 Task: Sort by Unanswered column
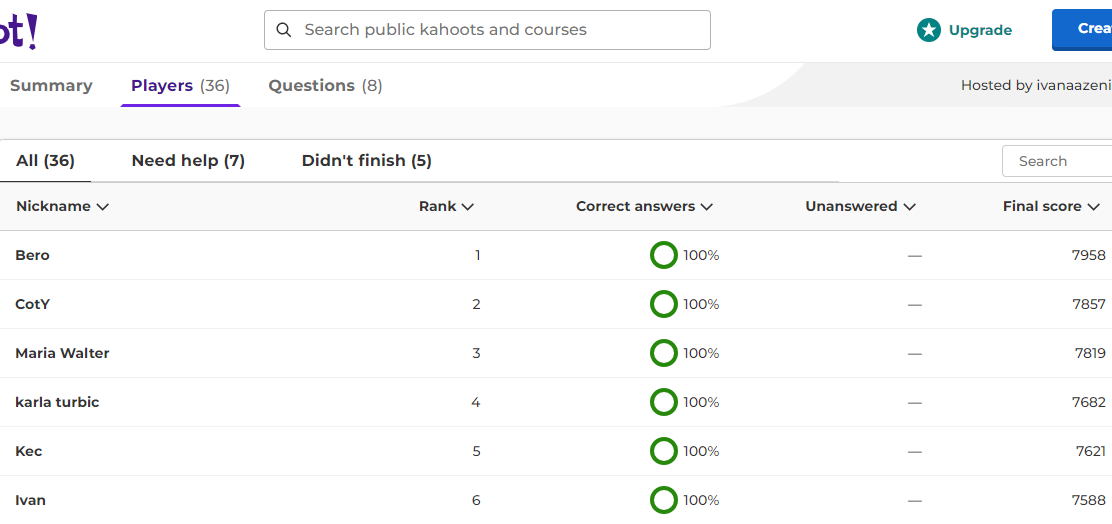pyautogui.click(x=860, y=206)
